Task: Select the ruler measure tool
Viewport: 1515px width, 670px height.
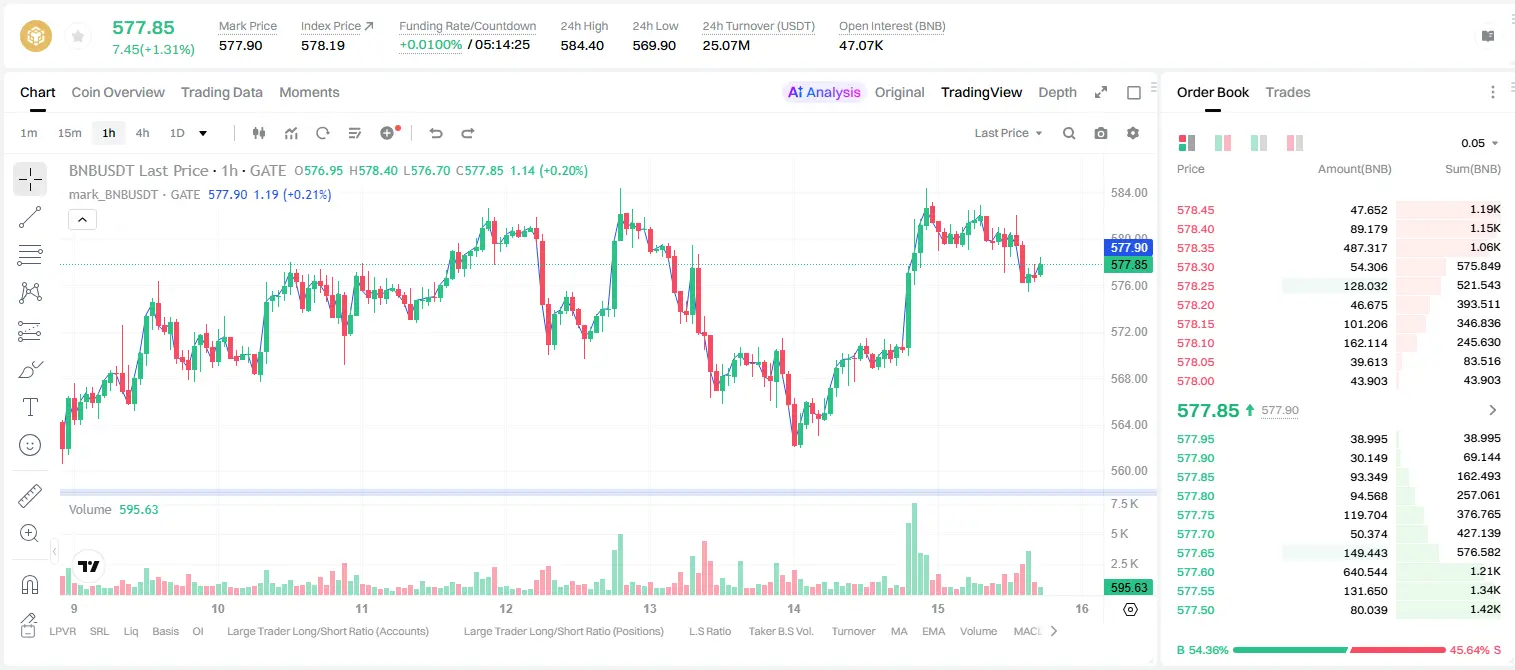Action: click(30, 496)
